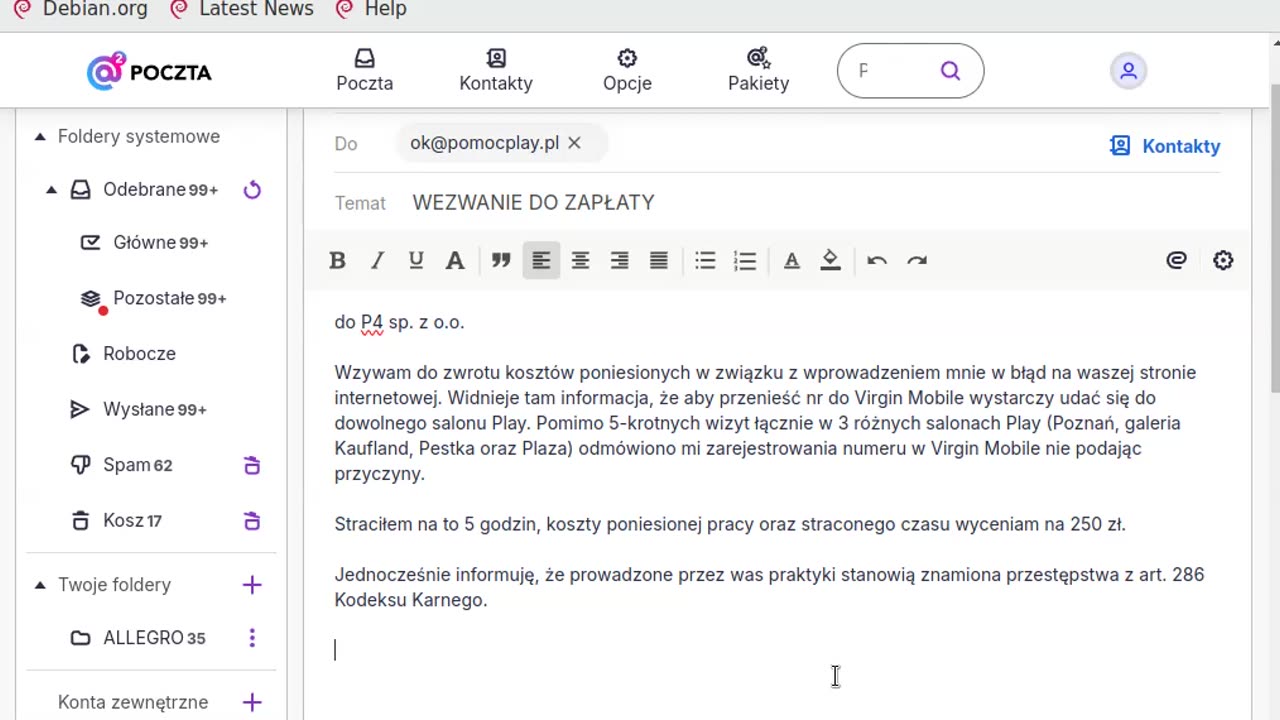Open ALLEGRO folder options menu
Viewport: 1280px width, 720px height.
pos(252,638)
